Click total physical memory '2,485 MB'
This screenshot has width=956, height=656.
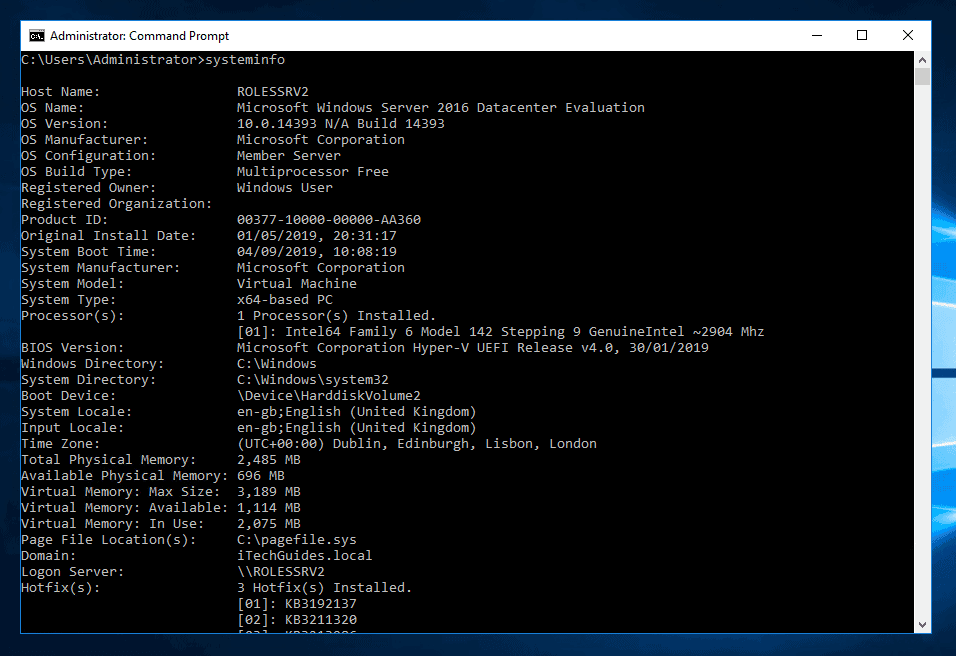[268, 460]
